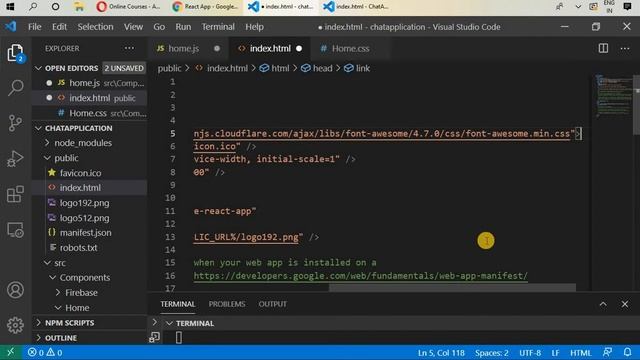The width and height of the screenshot is (640, 360).
Task: Click the VS Code logo icon
Action: pos(11,27)
